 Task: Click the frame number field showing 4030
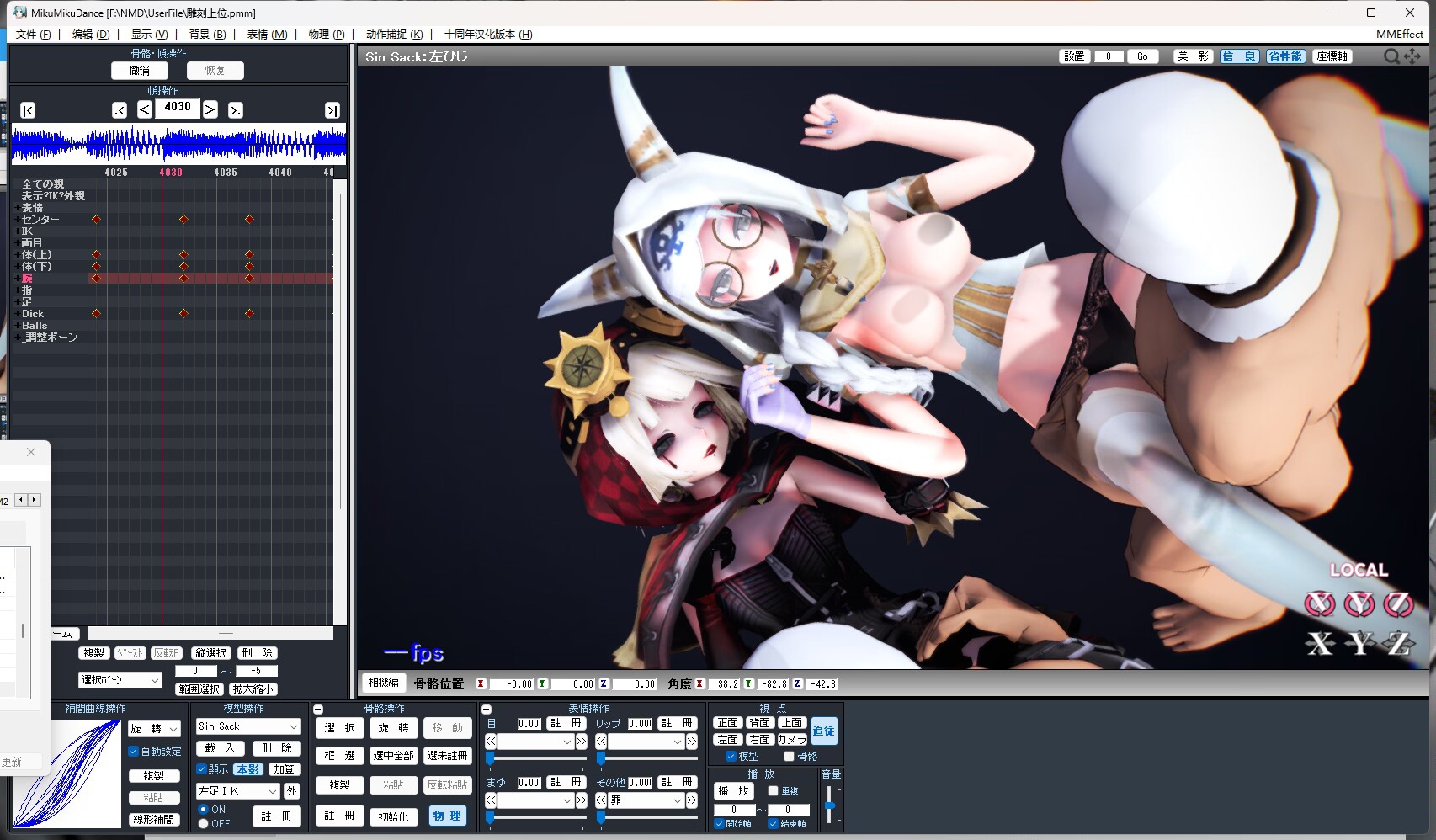pos(178,108)
